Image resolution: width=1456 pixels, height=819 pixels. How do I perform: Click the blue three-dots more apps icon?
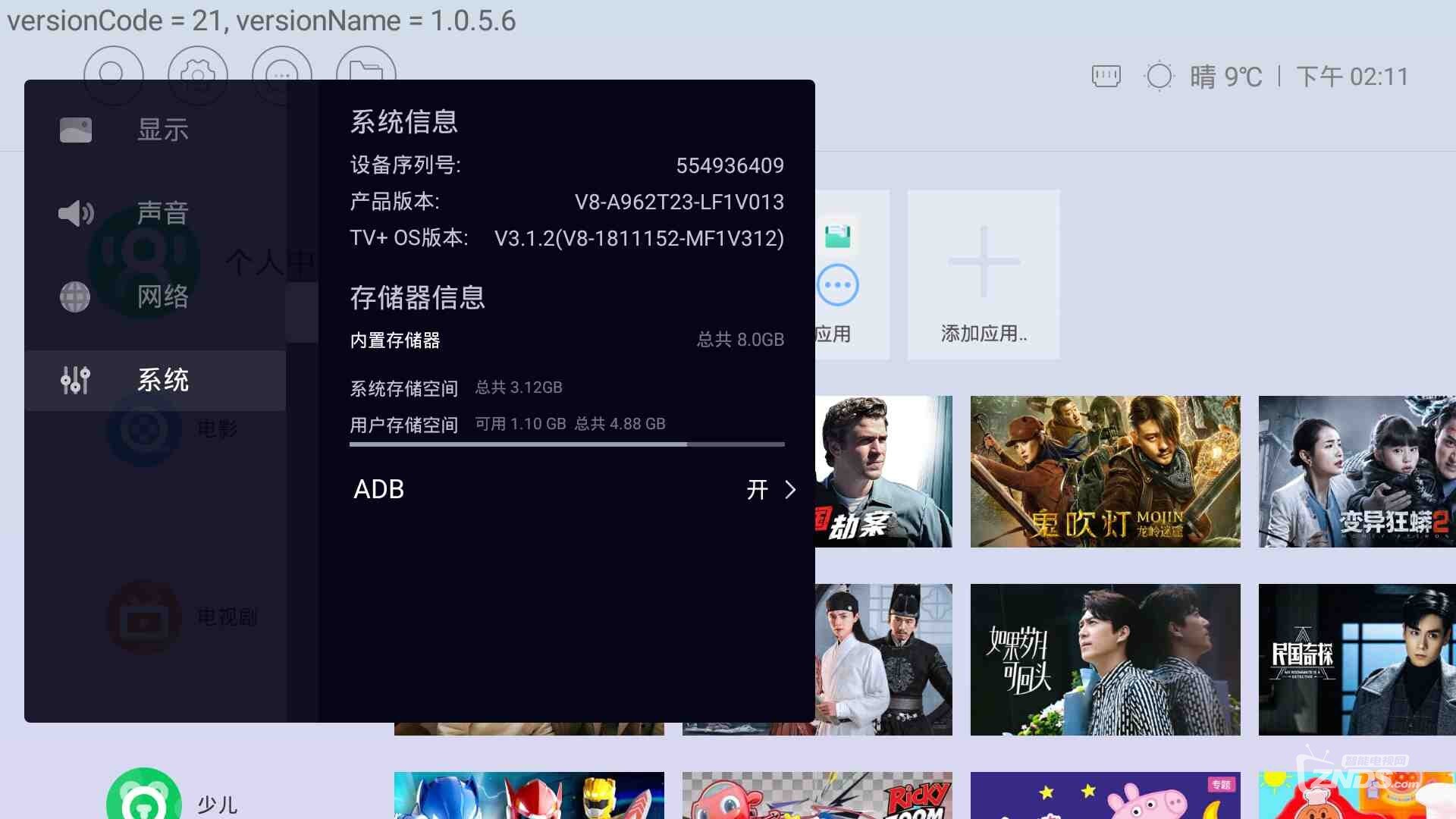pos(837,285)
